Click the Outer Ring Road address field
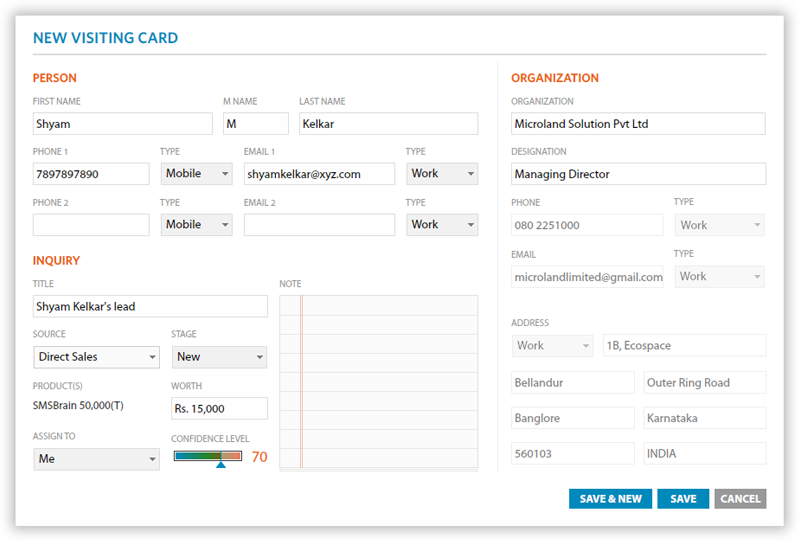This screenshot has height=542, width=799. pyautogui.click(x=705, y=383)
